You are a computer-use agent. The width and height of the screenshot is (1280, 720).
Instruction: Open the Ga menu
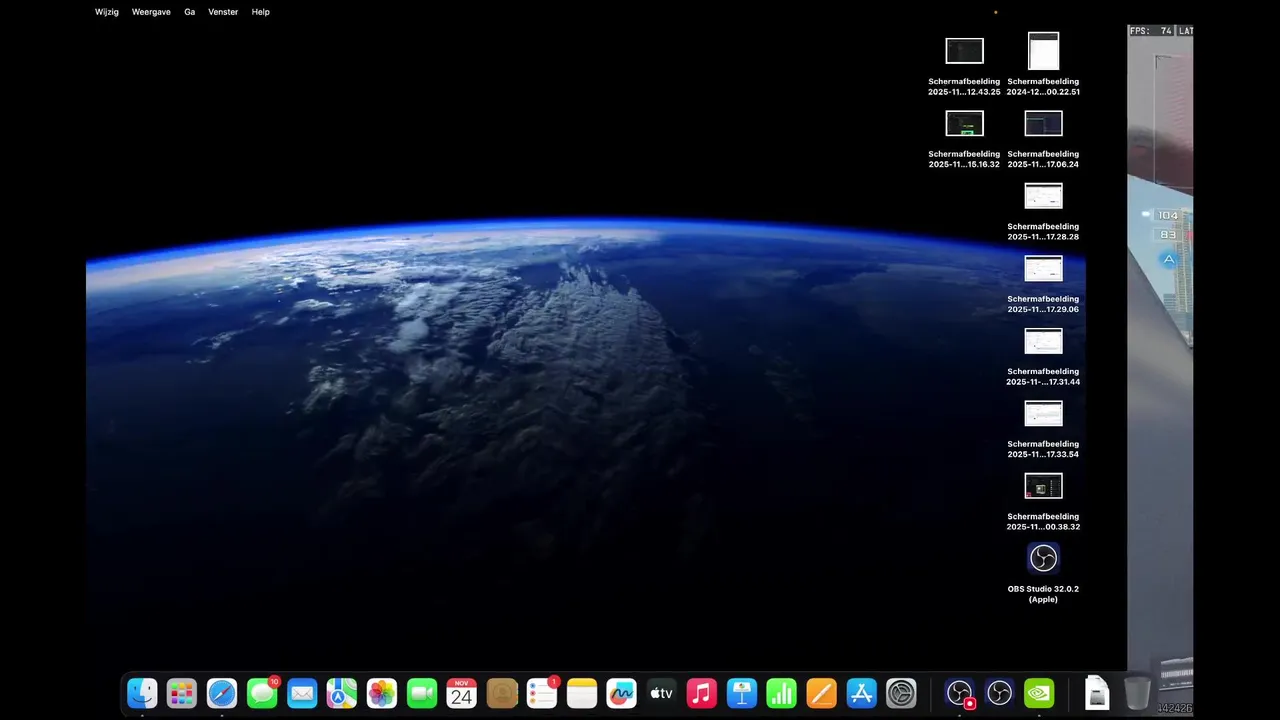tap(190, 12)
